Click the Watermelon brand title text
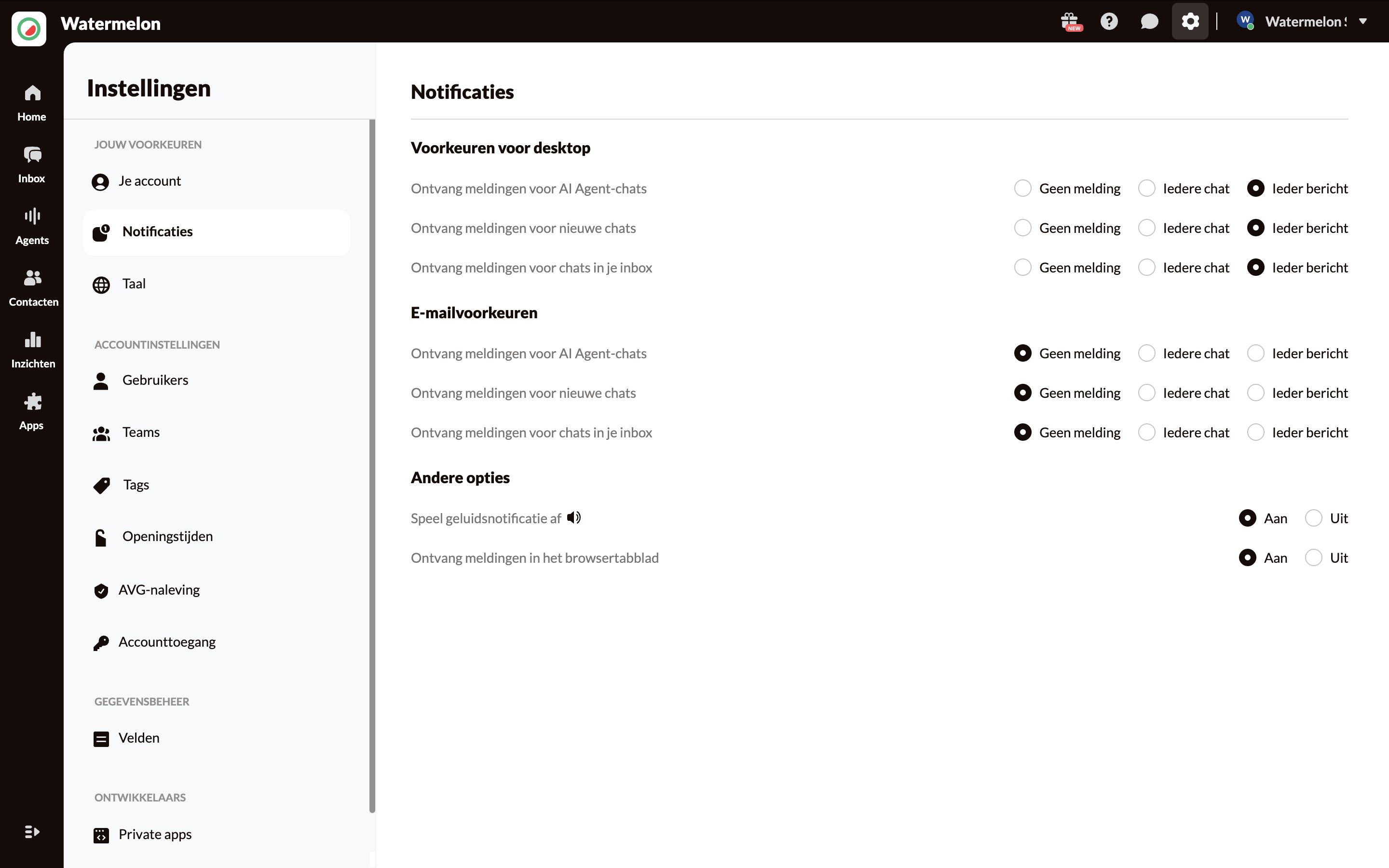The height and width of the screenshot is (868, 1389). click(111, 24)
